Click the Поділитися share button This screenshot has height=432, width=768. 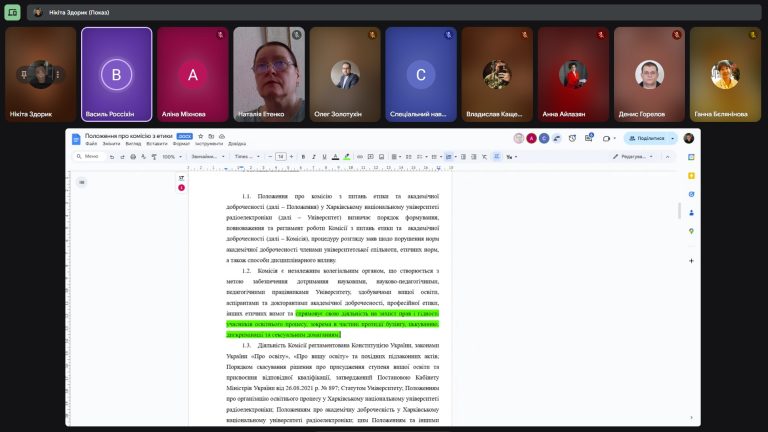[648, 139]
